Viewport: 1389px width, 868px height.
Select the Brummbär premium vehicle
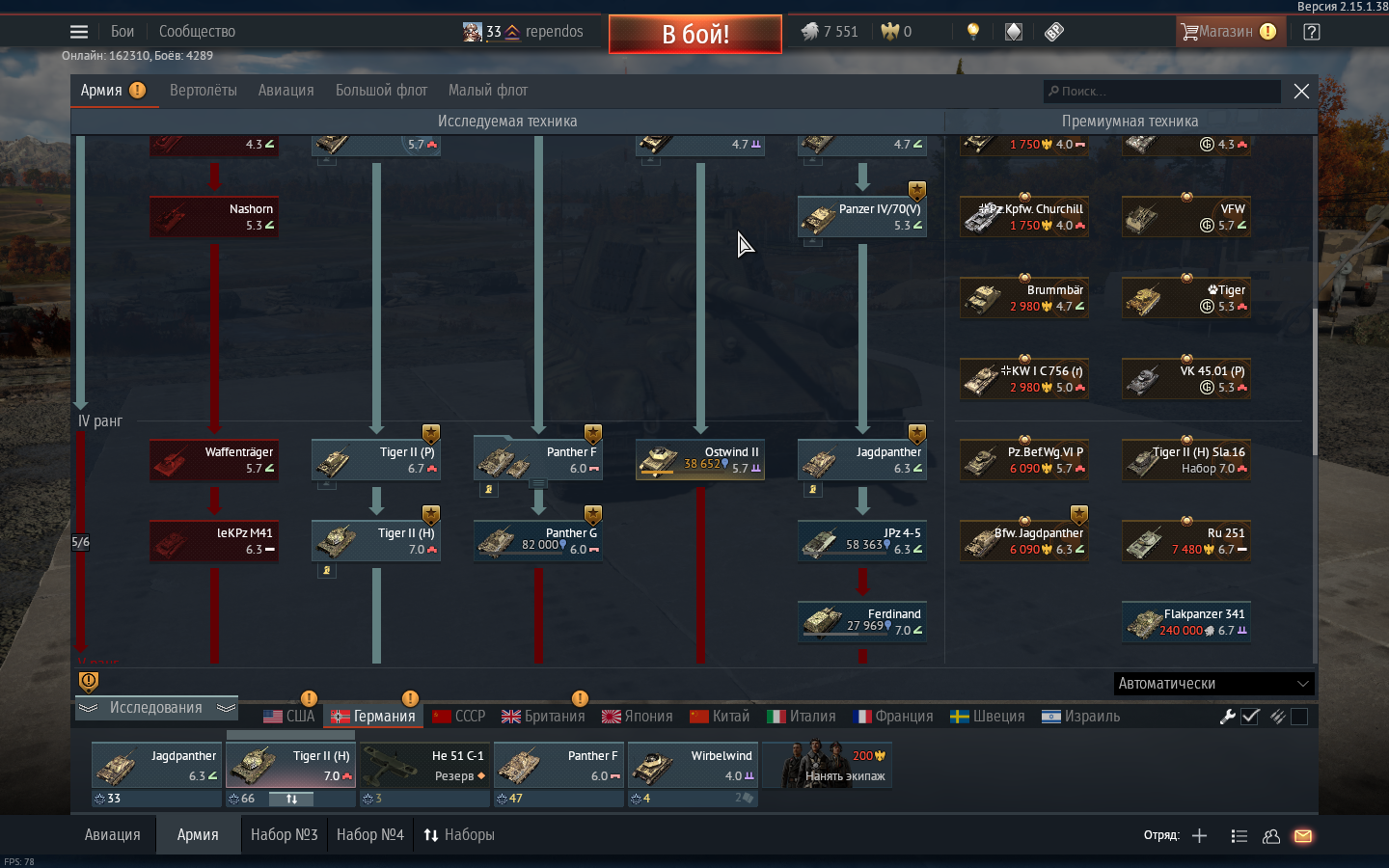(1024, 298)
